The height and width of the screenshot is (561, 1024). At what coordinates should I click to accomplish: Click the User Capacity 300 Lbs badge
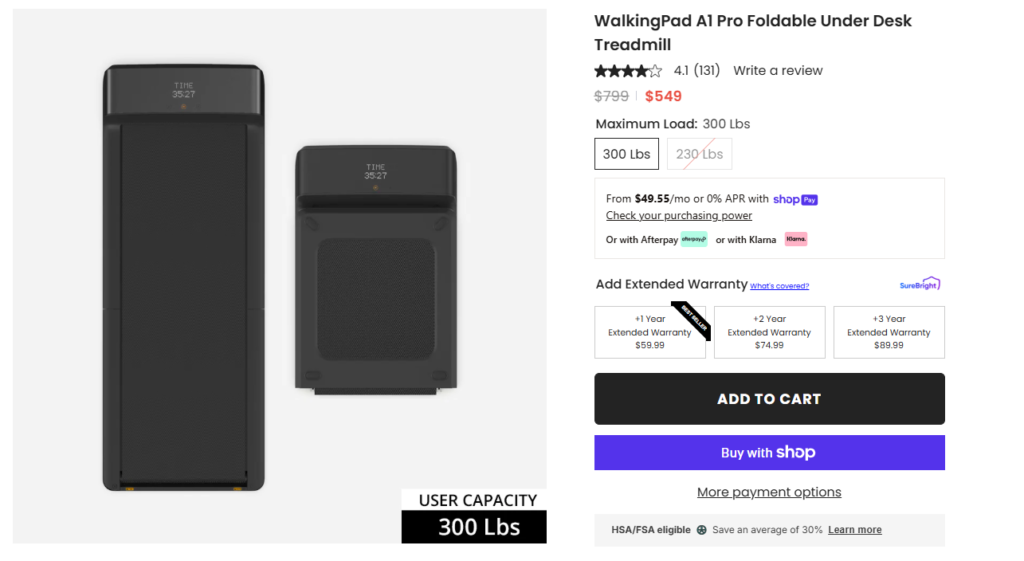coord(474,516)
